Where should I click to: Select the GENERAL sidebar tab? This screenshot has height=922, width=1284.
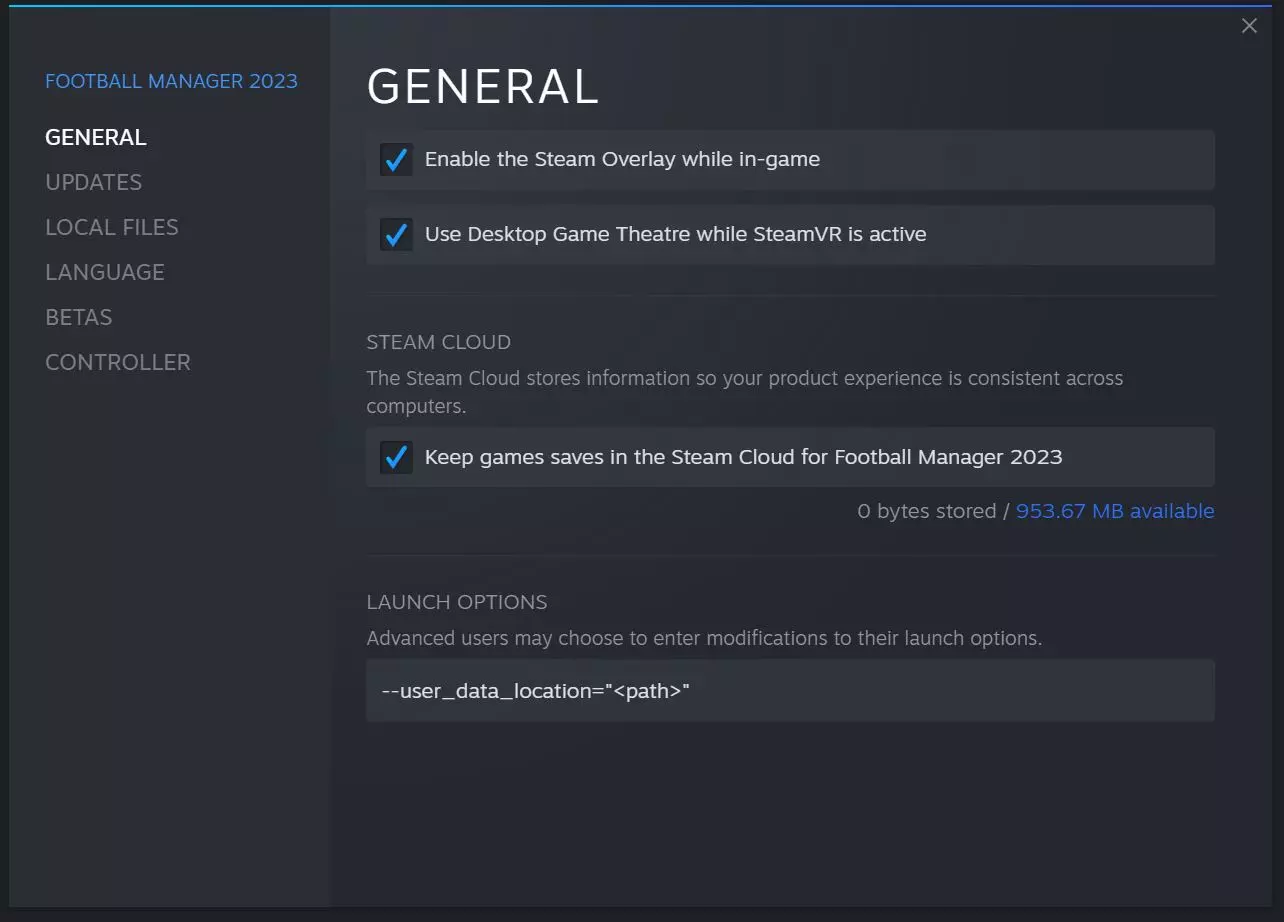(x=96, y=137)
